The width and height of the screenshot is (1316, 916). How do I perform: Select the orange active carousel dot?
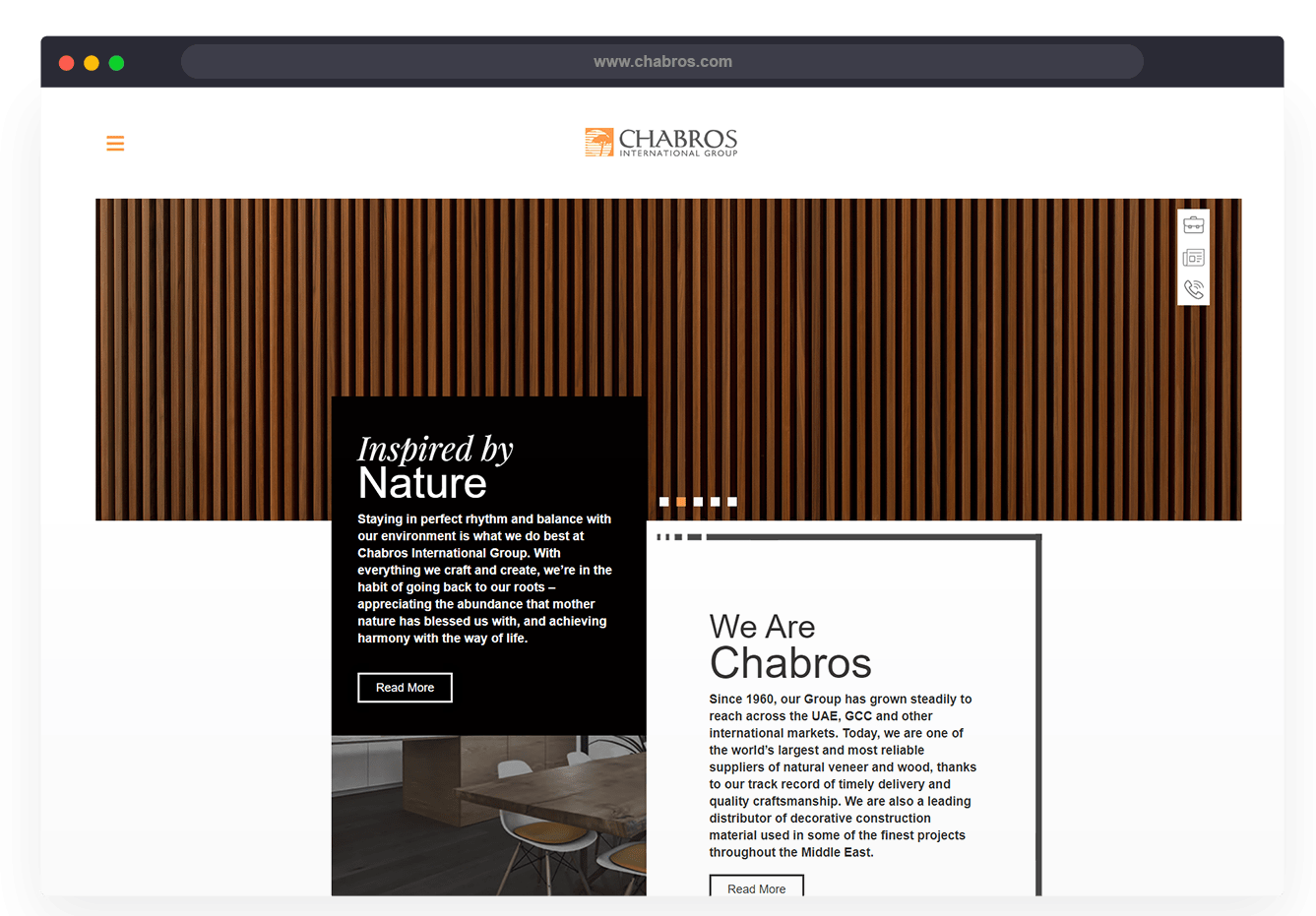point(681,502)
